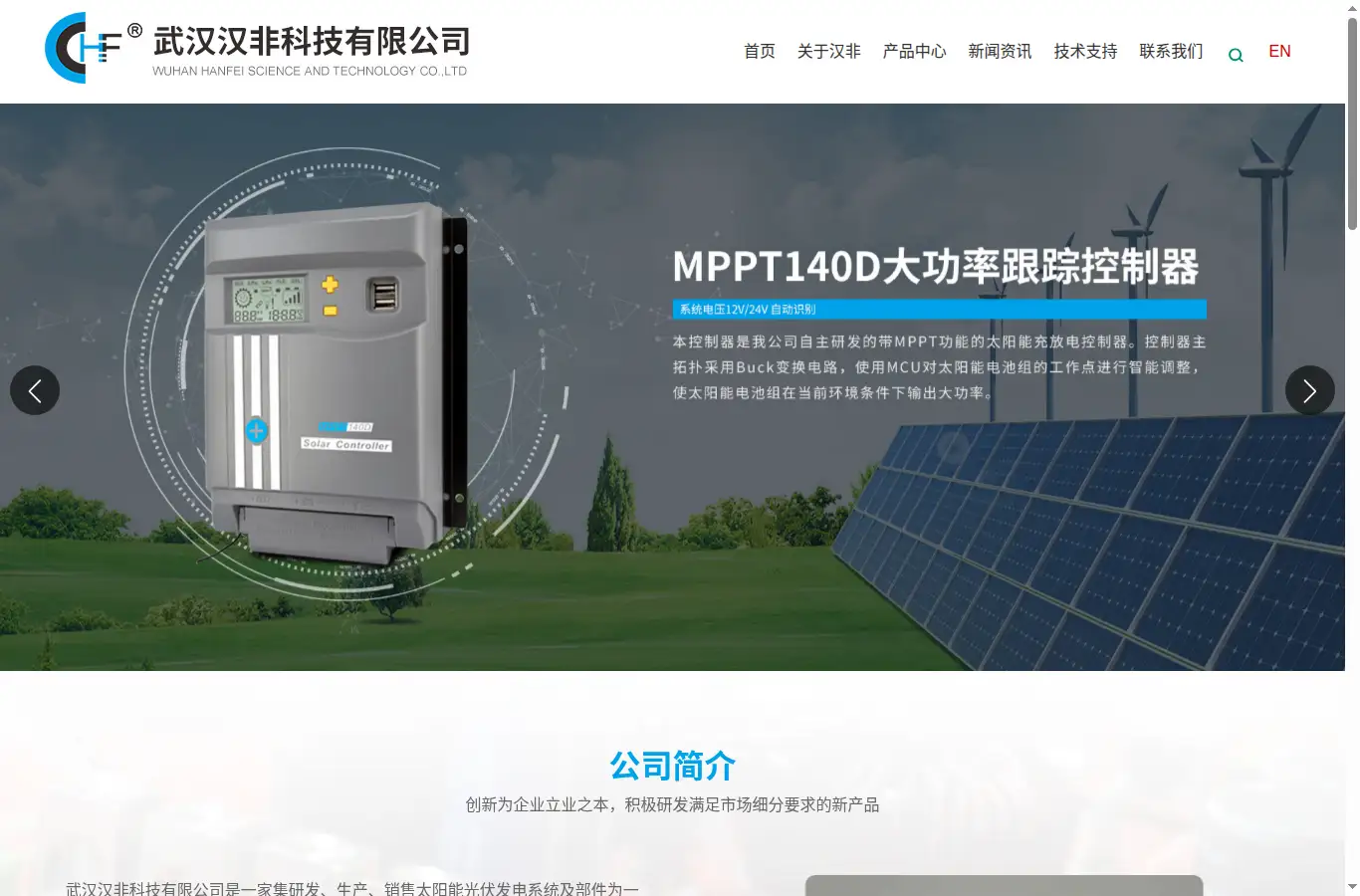
Task: Click the Wuhan Hanfei company logo
Action: pyautogui.click(x=257, y=48)
